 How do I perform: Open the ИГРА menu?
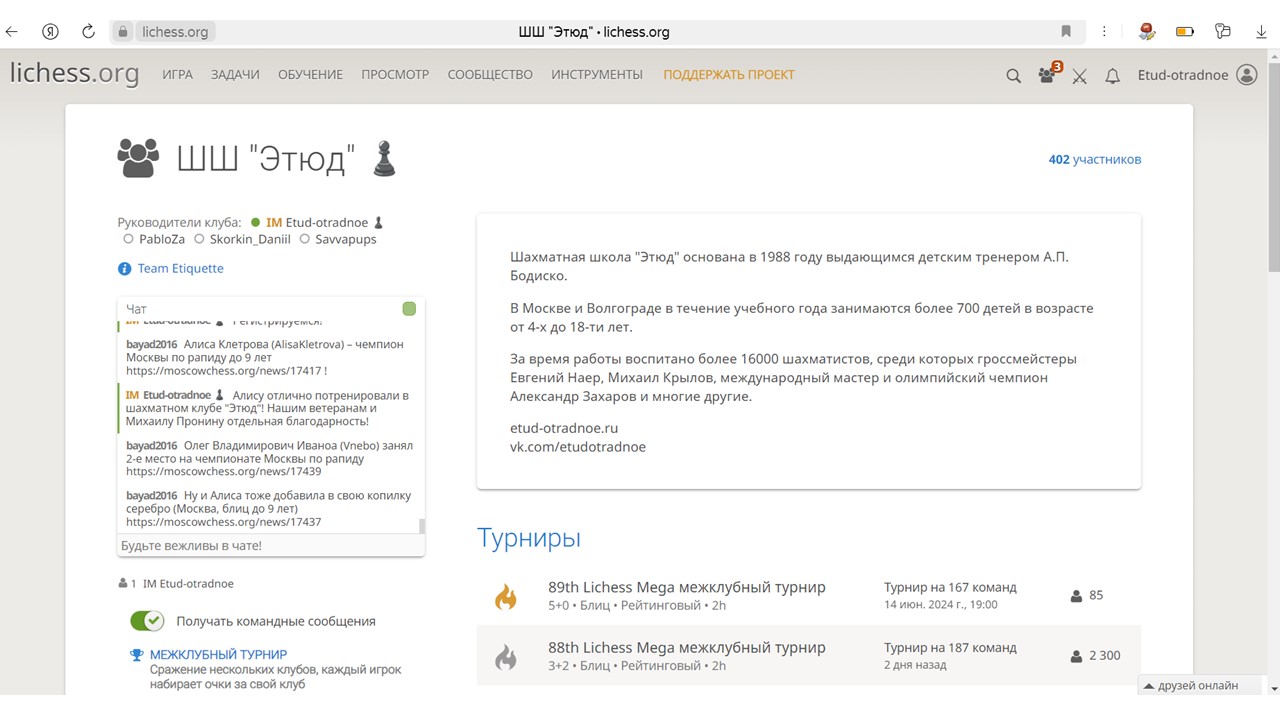[177, 75]
